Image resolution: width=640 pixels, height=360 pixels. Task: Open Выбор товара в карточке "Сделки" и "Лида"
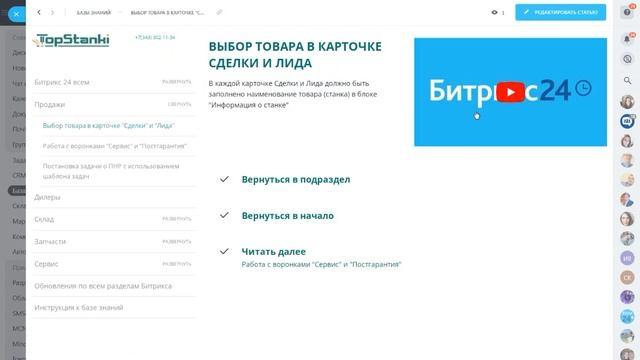[x=109, y=126]
